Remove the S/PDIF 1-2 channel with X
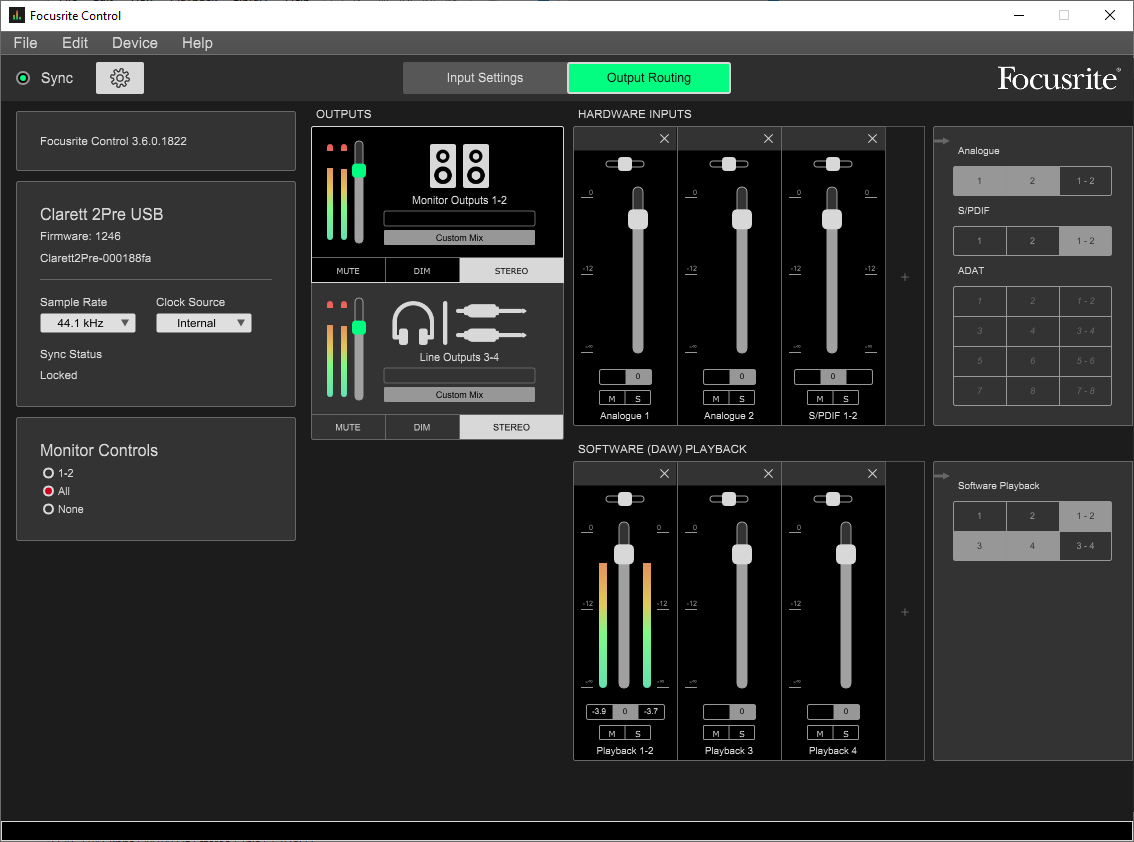1134x842 pixels. click(872, 139)
